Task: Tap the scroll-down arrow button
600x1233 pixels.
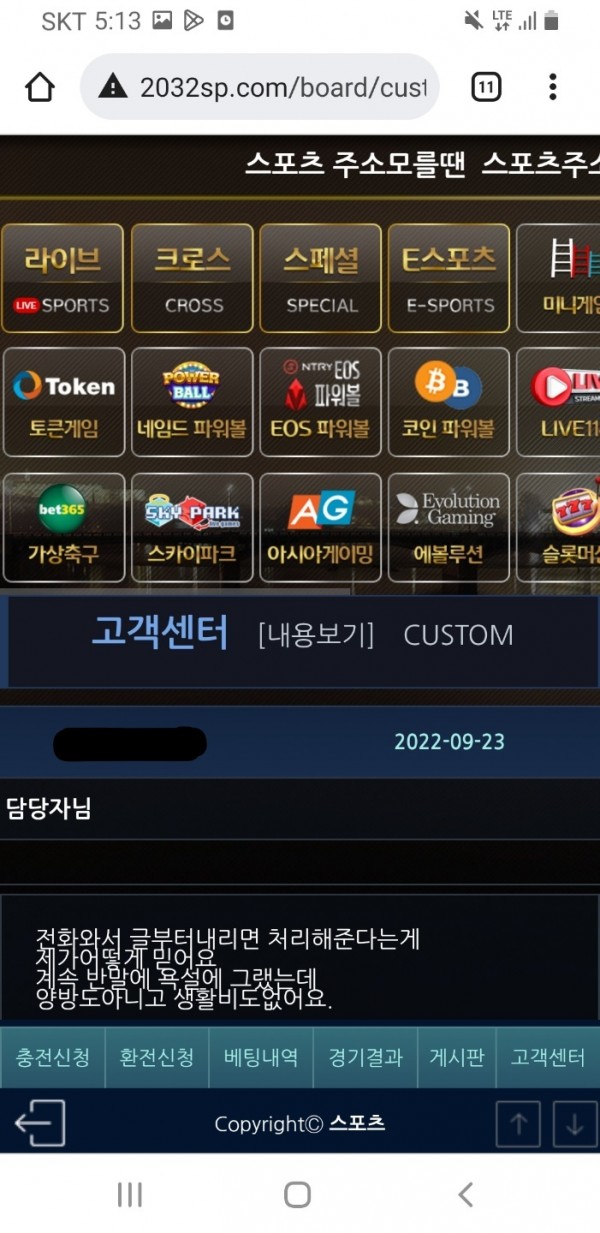Action: (574, 1124)
